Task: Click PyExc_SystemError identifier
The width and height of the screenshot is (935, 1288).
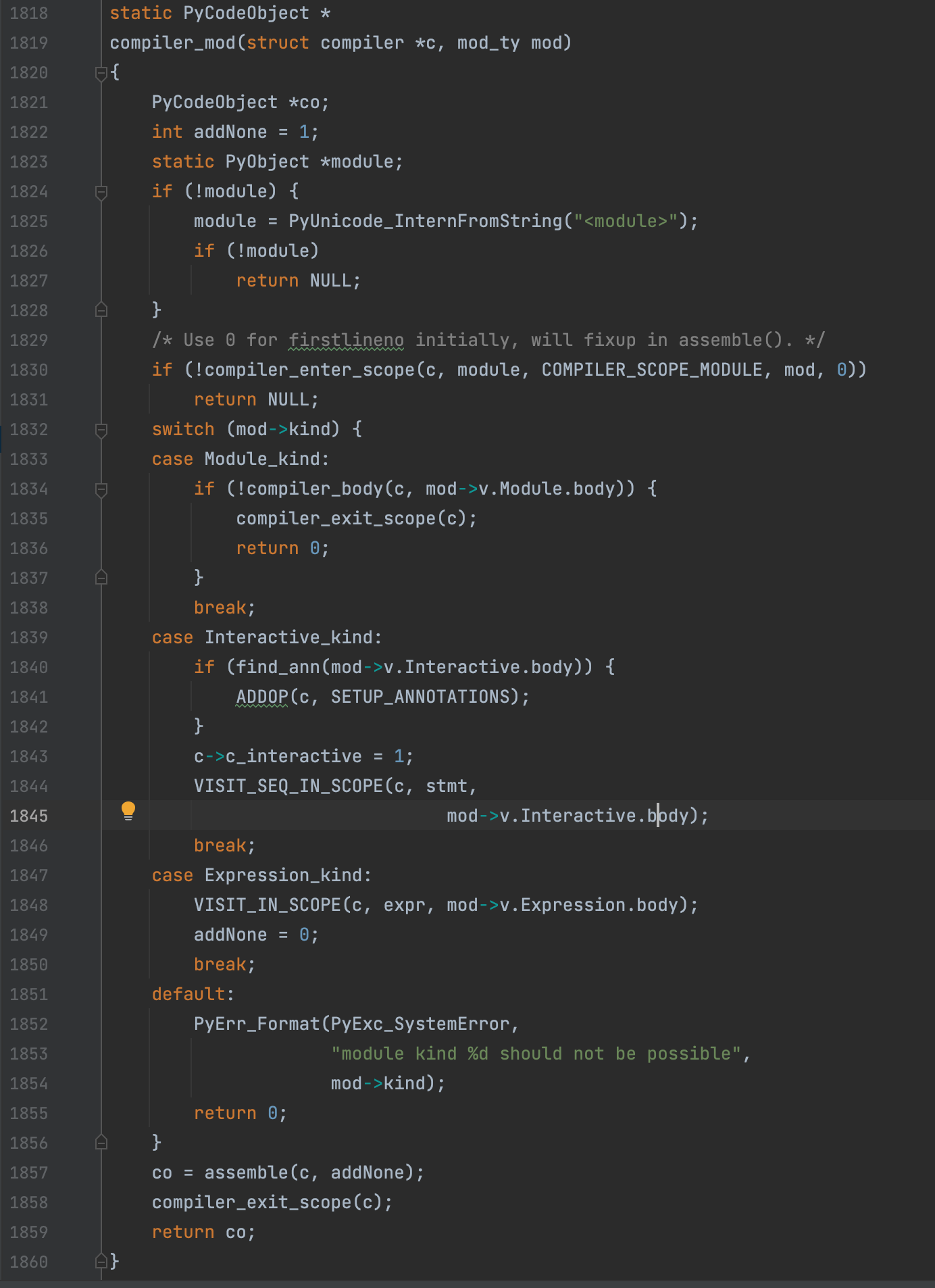Action: (x=420, y=1024)
